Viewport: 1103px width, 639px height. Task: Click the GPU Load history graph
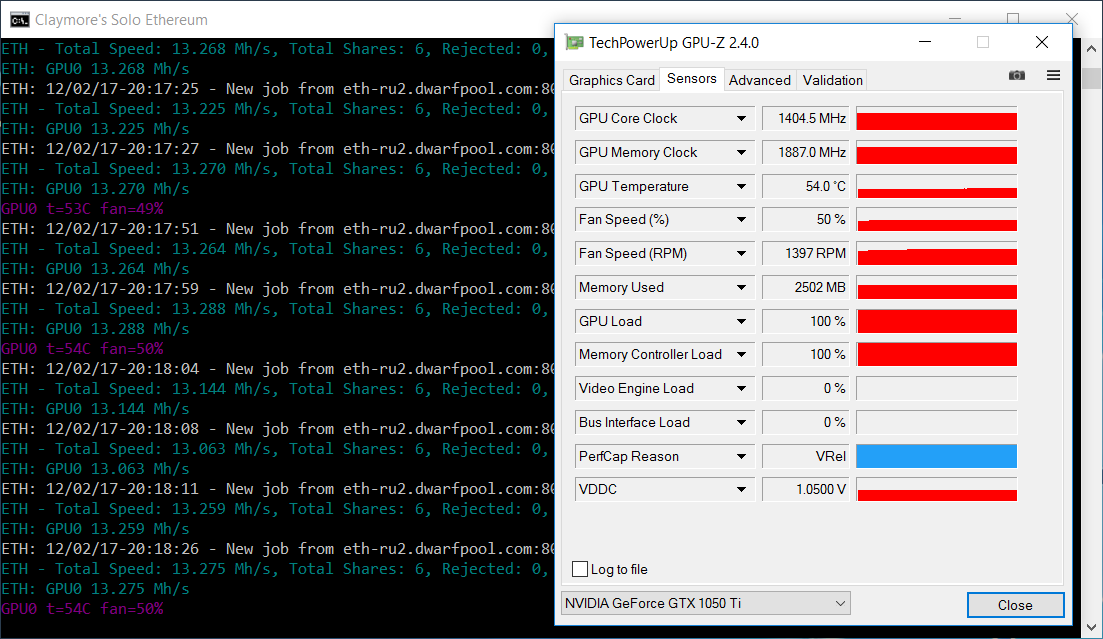pyautogui.click(x=936, y=321)
